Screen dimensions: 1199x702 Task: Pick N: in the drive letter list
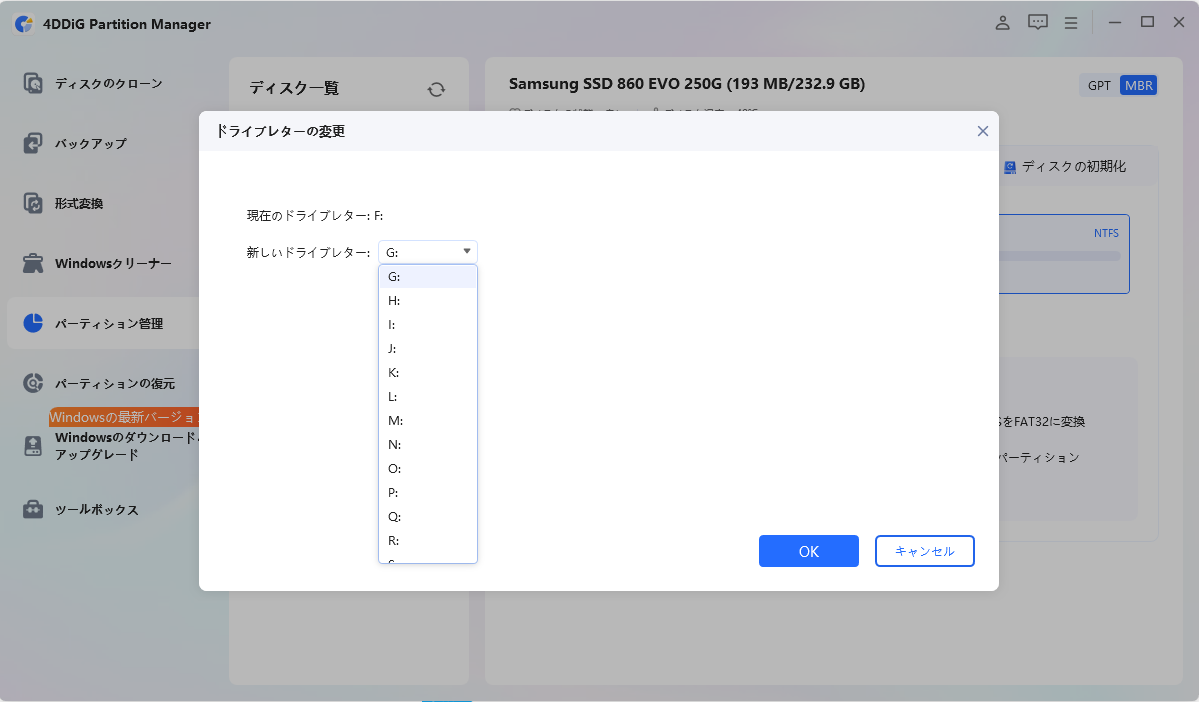[427, 444]
